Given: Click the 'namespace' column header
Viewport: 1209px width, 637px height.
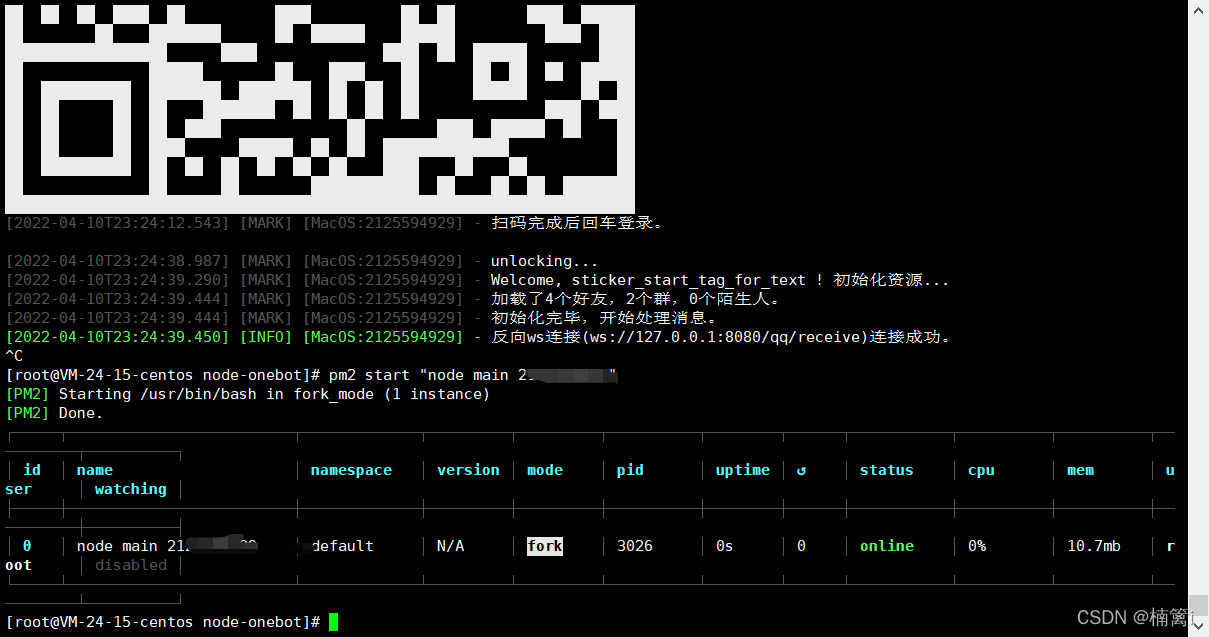Looking at the screenshot, I should (x=351, y=470).
